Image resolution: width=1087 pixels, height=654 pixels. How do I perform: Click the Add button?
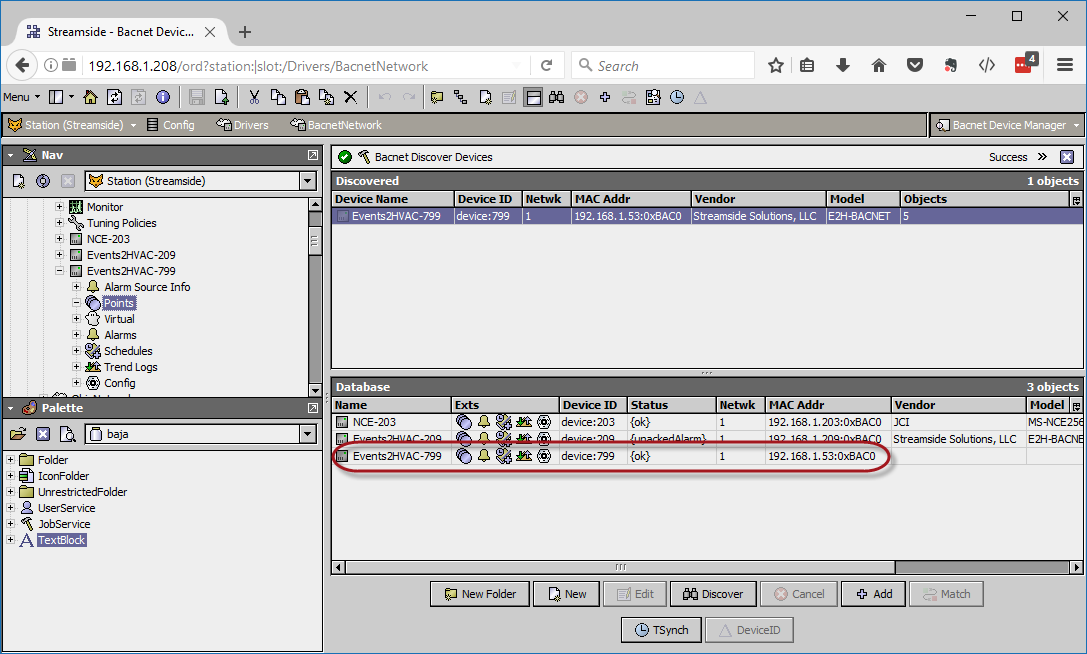click(x=873, y=594)
